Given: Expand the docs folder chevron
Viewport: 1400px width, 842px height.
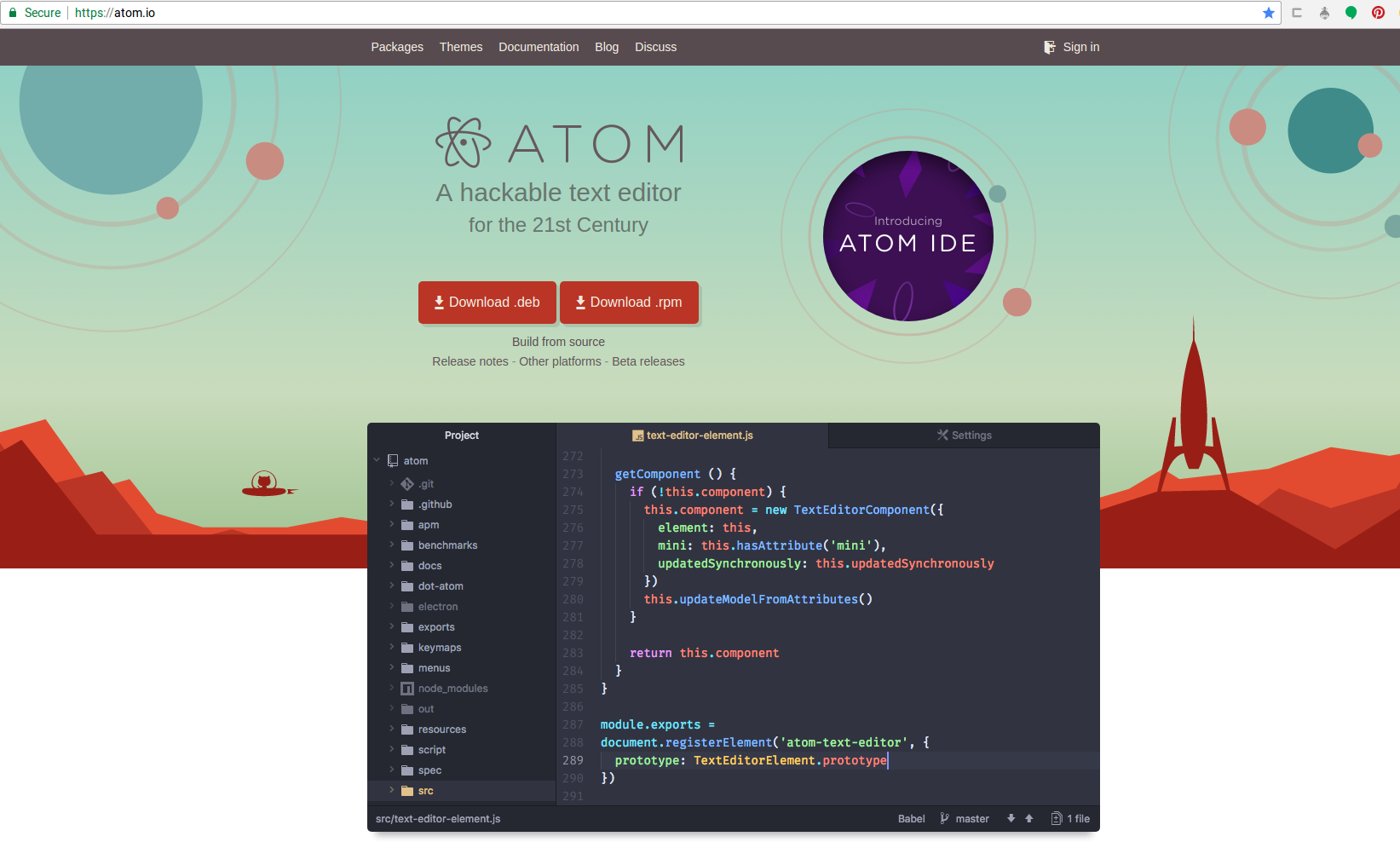Looking at the screenshot, I should [x=392, y=565].
